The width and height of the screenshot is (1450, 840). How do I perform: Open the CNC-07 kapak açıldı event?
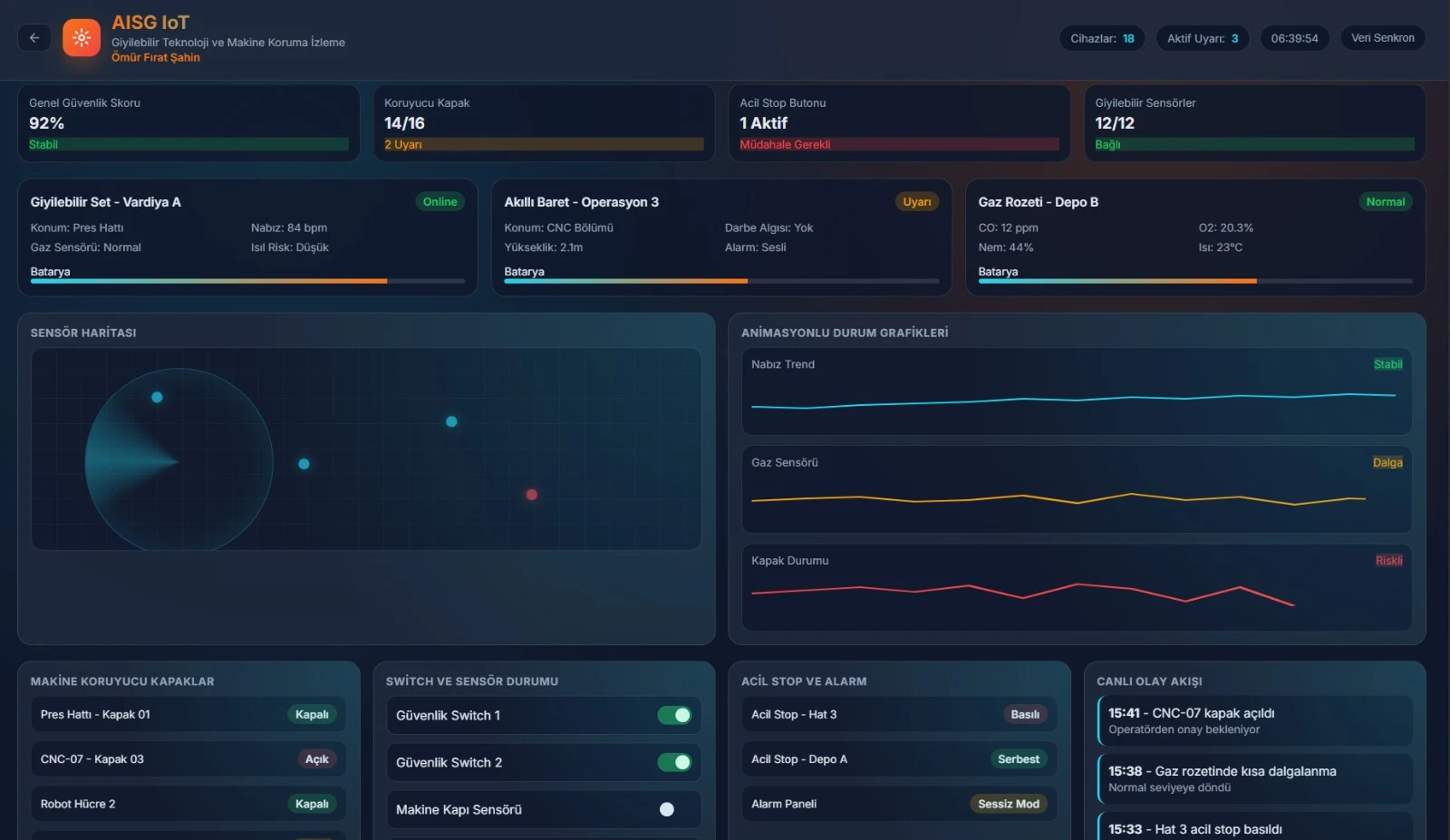(x=1254, y=721)
